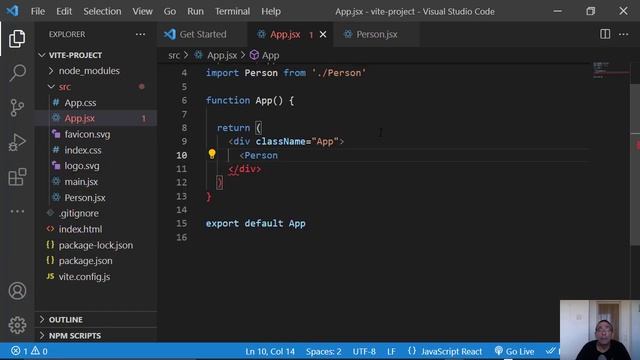Screen dimensions: 640x360
Task: Change file encoding UTF-8
Action: (364, 351)
